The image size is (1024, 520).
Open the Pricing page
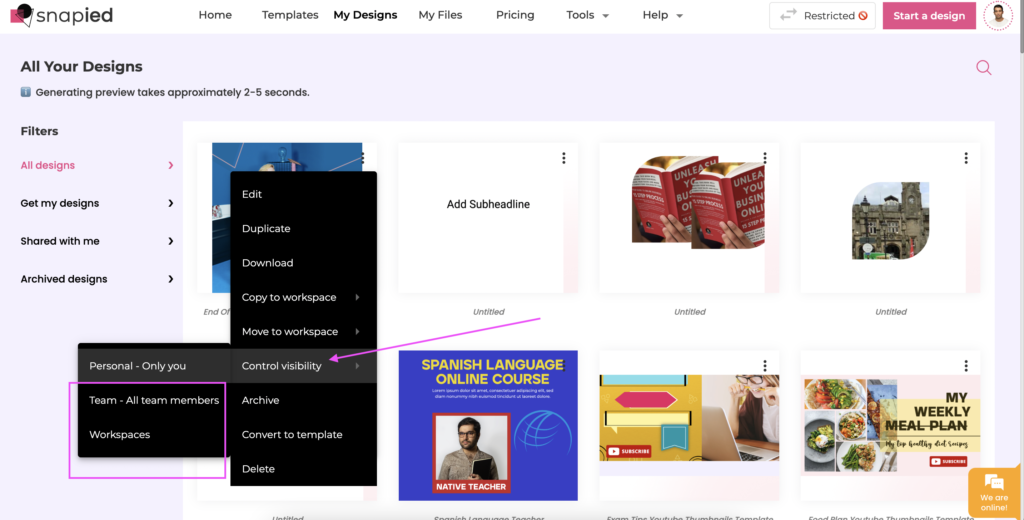515,15
